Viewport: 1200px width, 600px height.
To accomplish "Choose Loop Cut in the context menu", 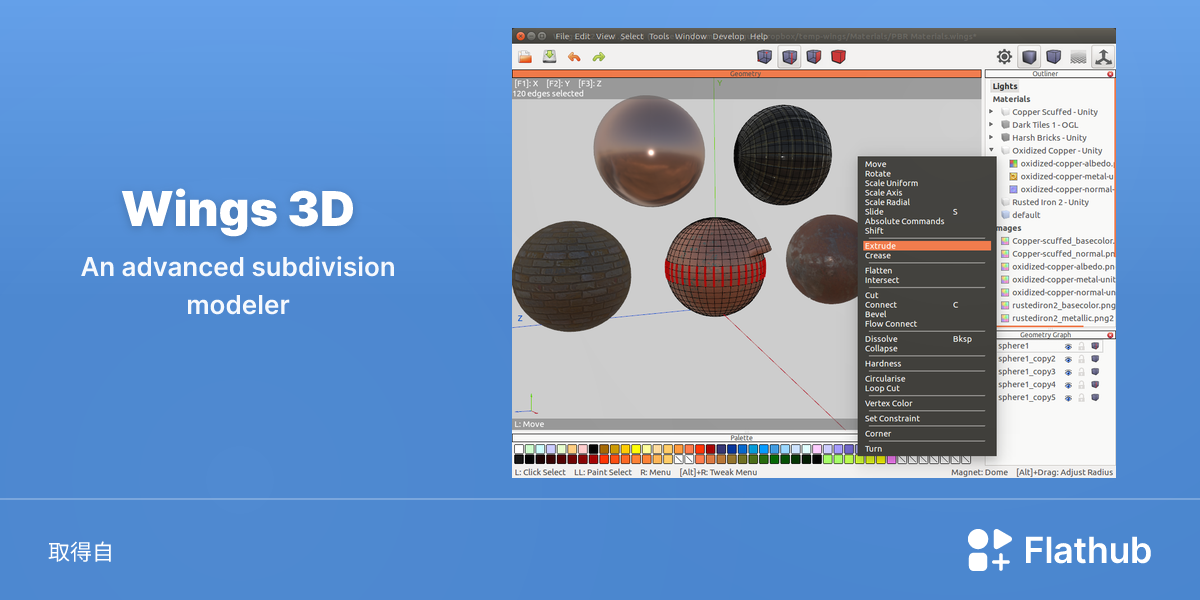I will pos(882,388).
